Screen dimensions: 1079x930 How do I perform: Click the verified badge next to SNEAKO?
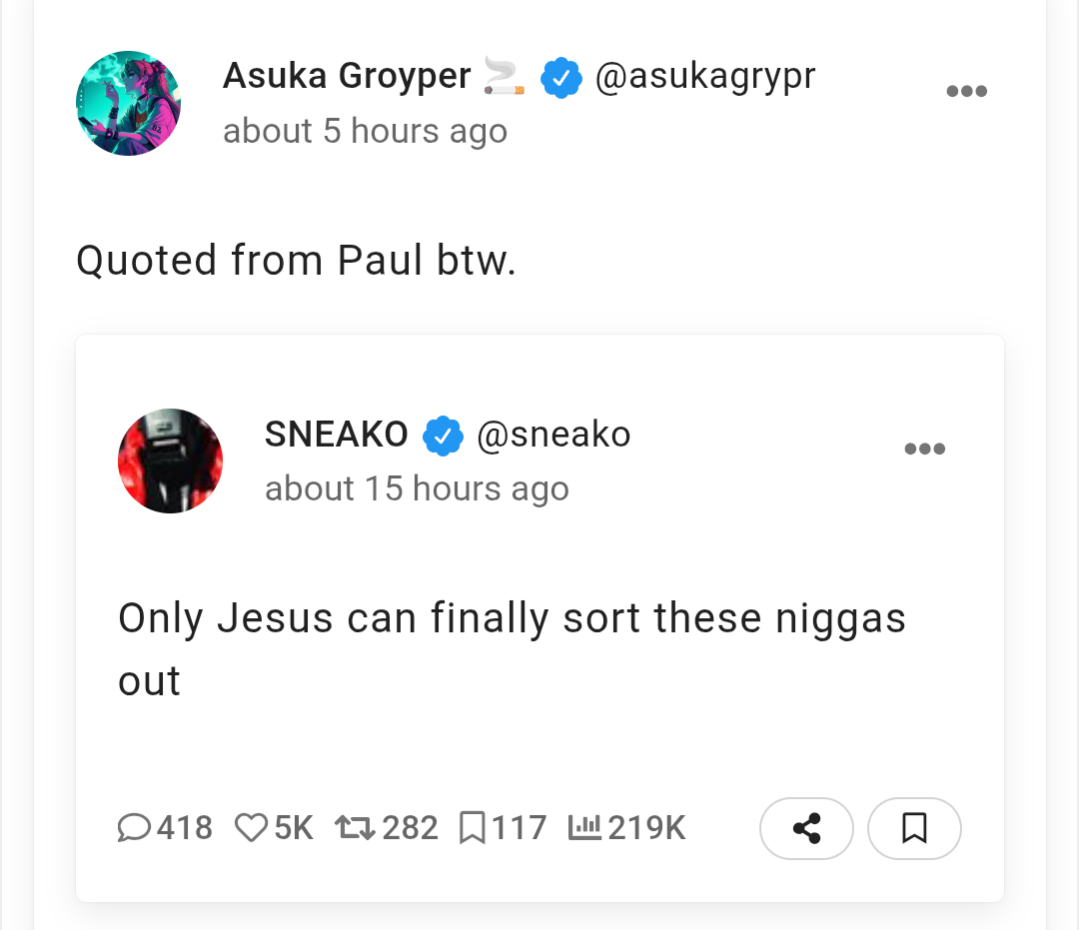coord(443,436)
